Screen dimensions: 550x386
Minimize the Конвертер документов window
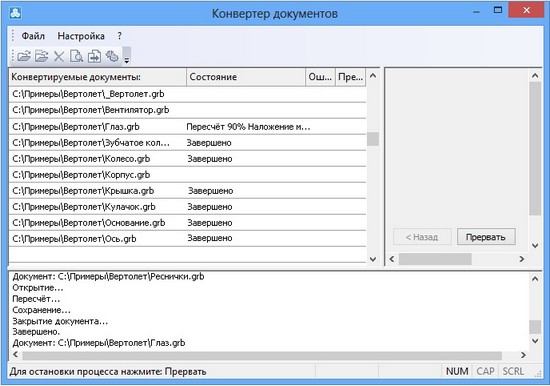476,11
